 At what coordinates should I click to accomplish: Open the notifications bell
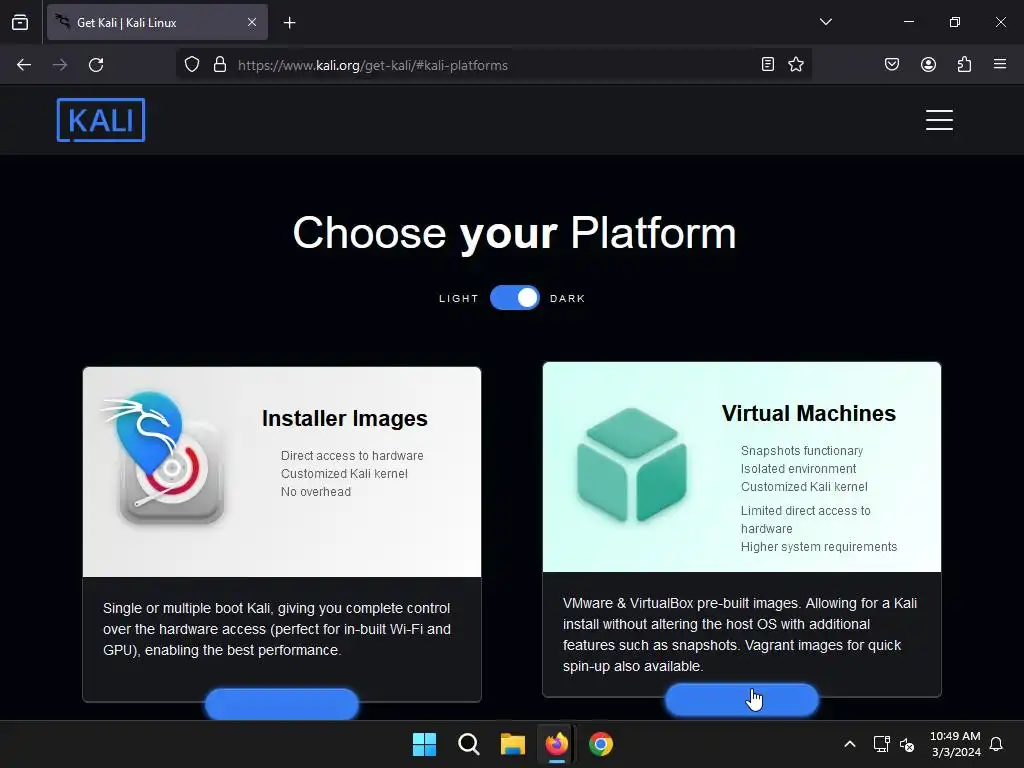pos(996,744)
